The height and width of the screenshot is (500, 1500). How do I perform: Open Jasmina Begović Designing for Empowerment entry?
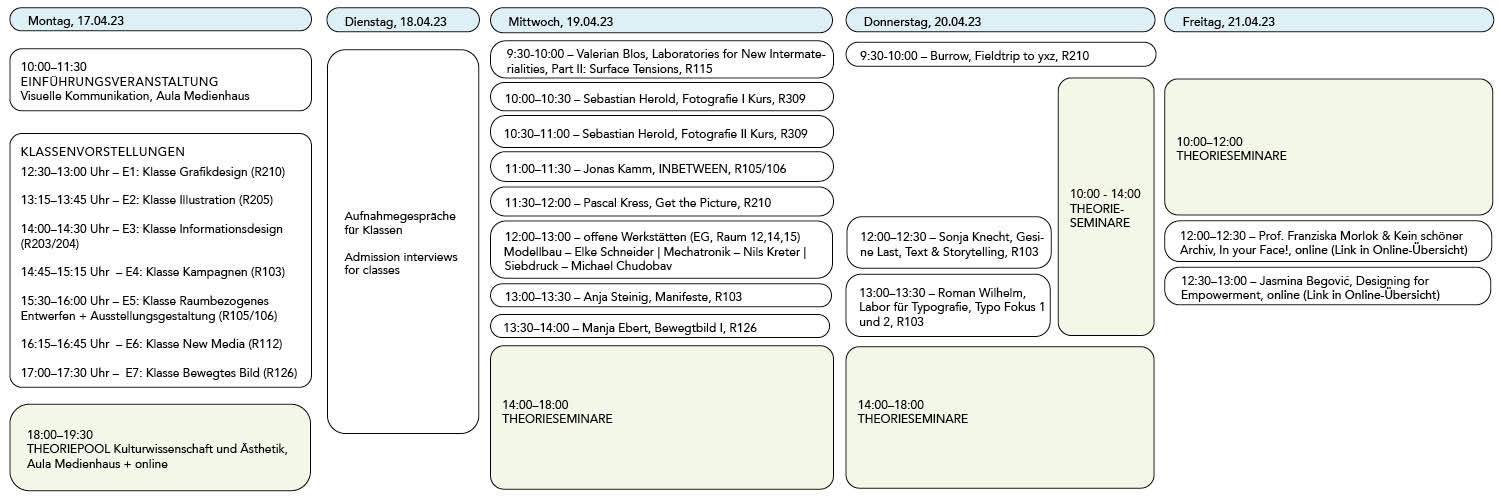1328,287
